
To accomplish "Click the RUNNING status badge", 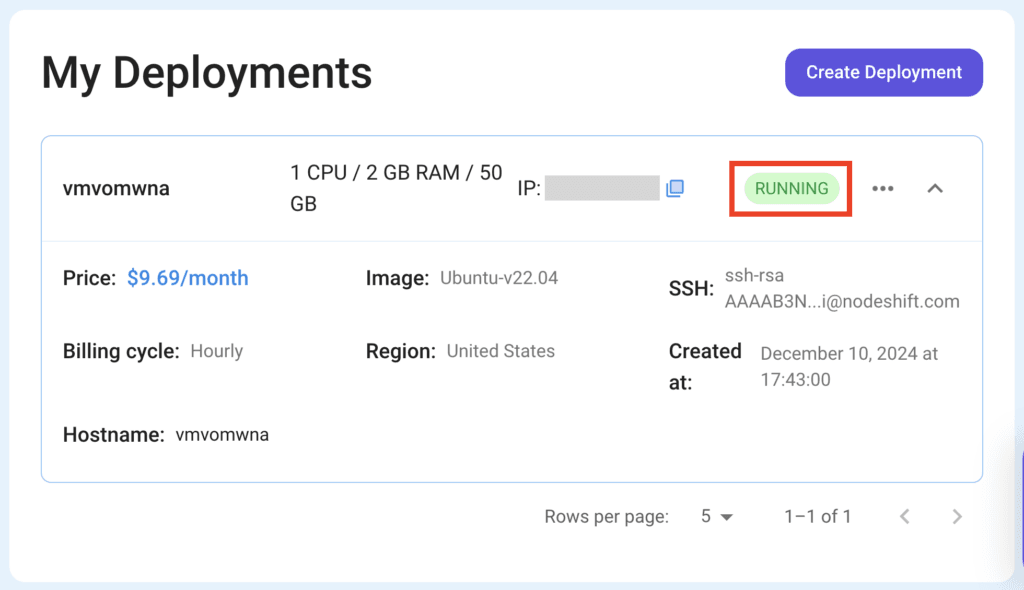I will click(791, 188).
